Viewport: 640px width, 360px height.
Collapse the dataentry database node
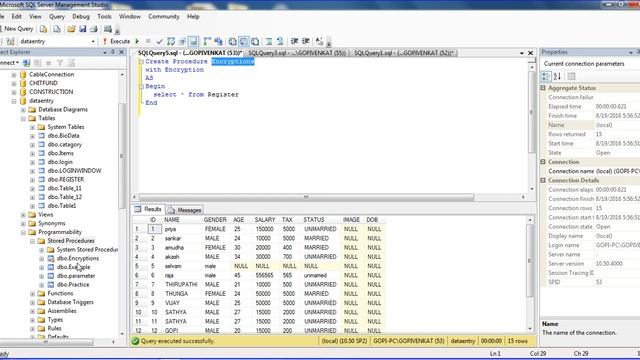pyautogui.click(x=14, y=101)
